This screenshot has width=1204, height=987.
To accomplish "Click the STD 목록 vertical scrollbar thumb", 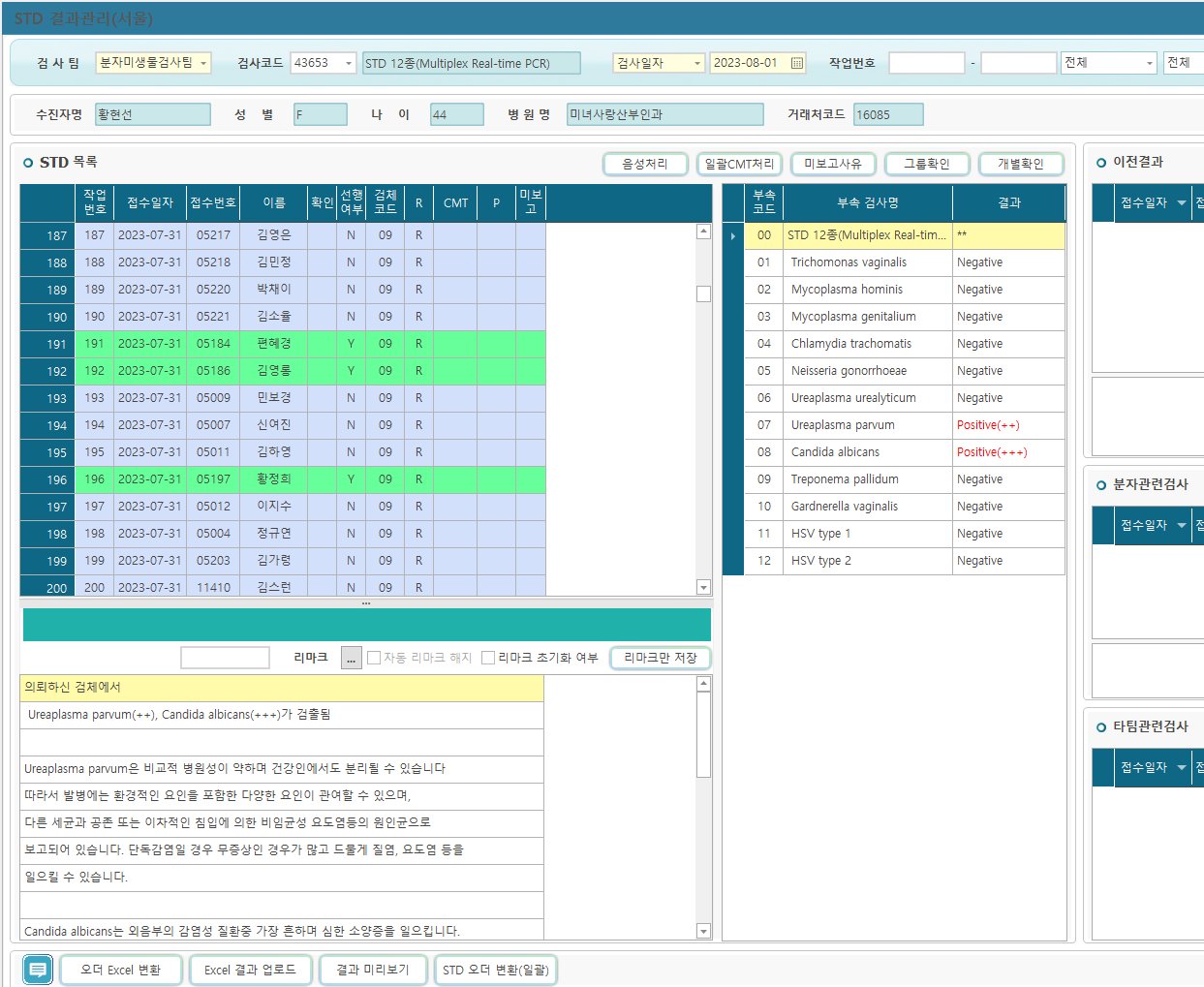I will pyautogui.click(x=703, y=293).
